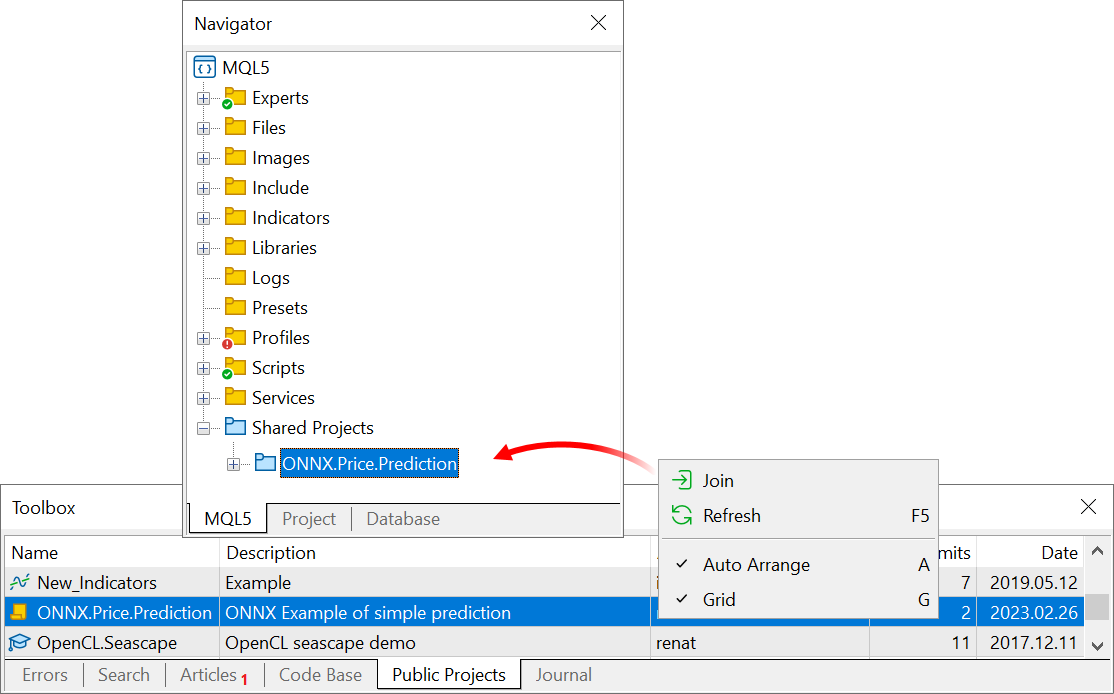Collapse the Shared Projects node
The height and width of the screenshot is (694, 1114).
coord(204,427)
